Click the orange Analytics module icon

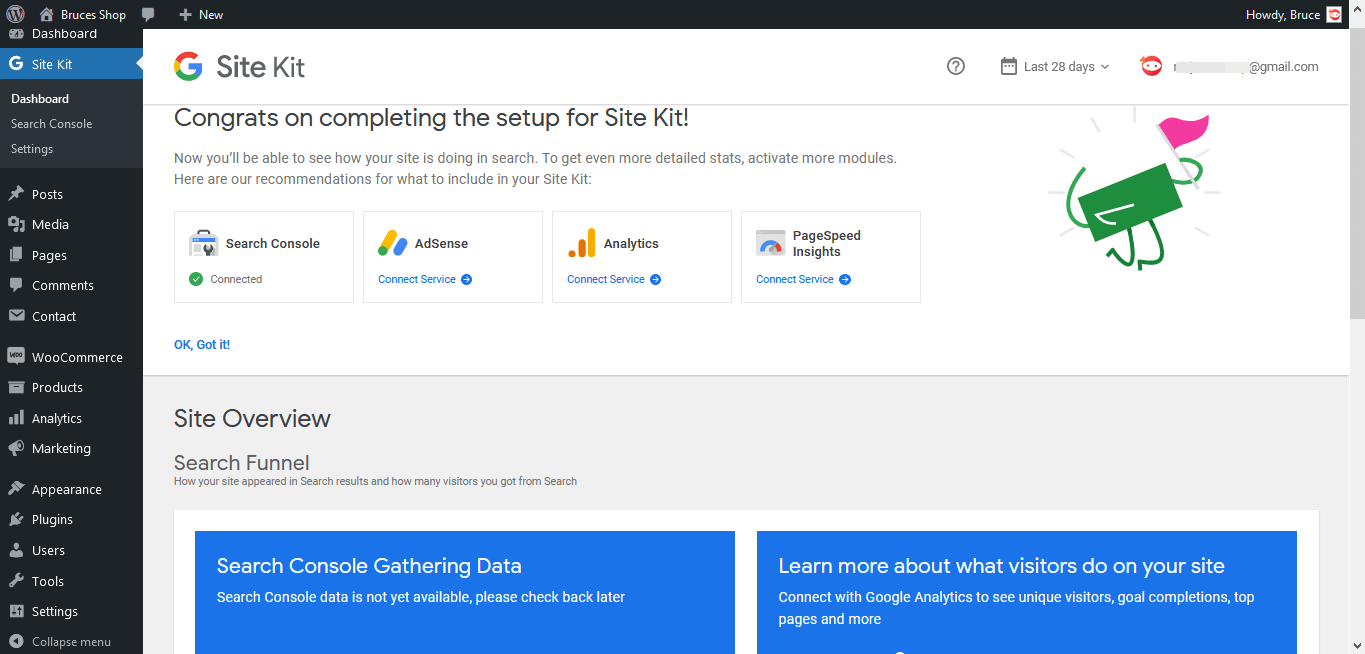point(581,243)
